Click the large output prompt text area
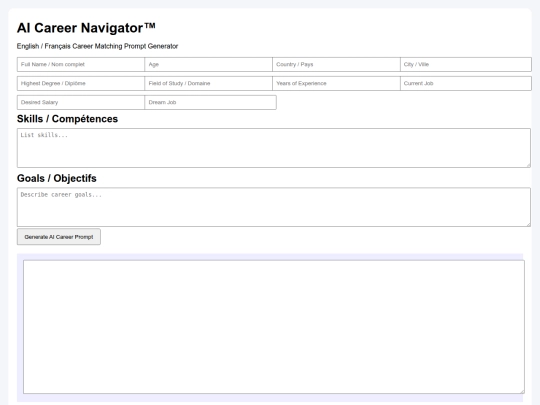Image resolution: width=540 pixels, height=405 pixels. [274, 327]
